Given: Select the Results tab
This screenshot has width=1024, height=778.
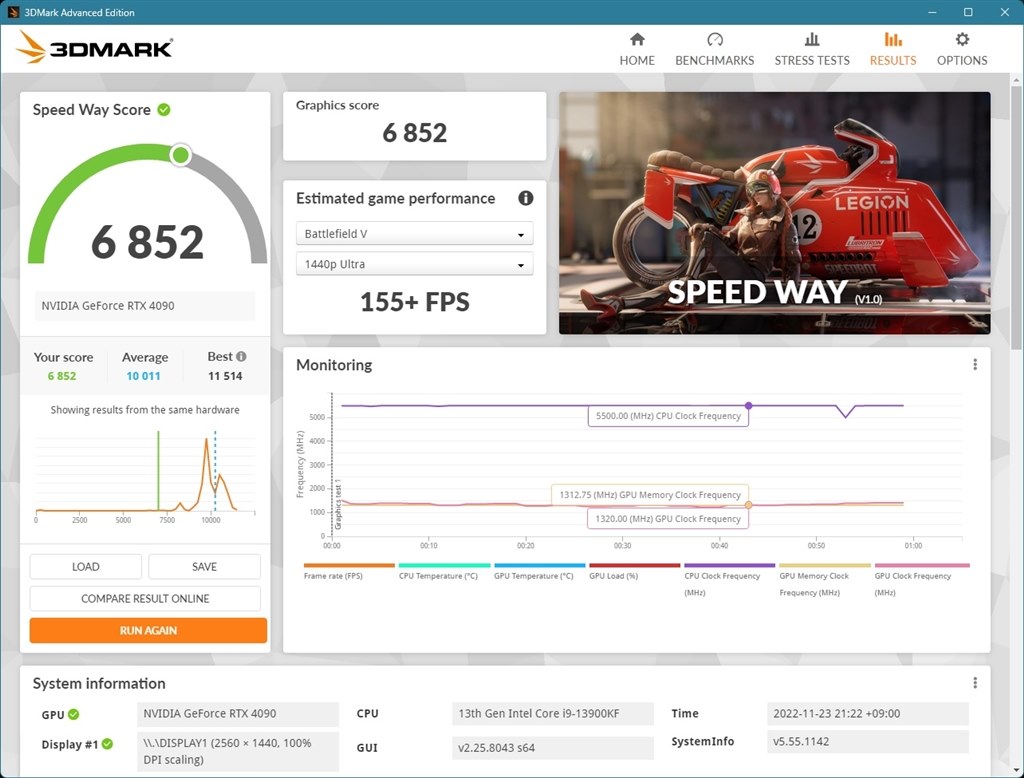Looking at the screenshot, I should [893, 50].
